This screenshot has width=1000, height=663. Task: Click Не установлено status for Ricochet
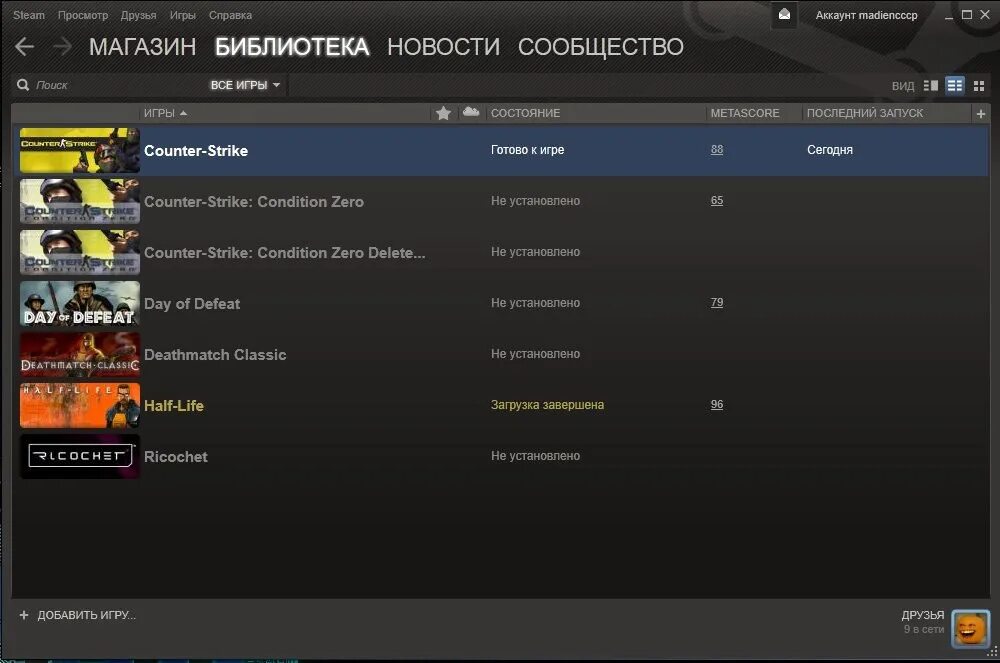[535, 456]
